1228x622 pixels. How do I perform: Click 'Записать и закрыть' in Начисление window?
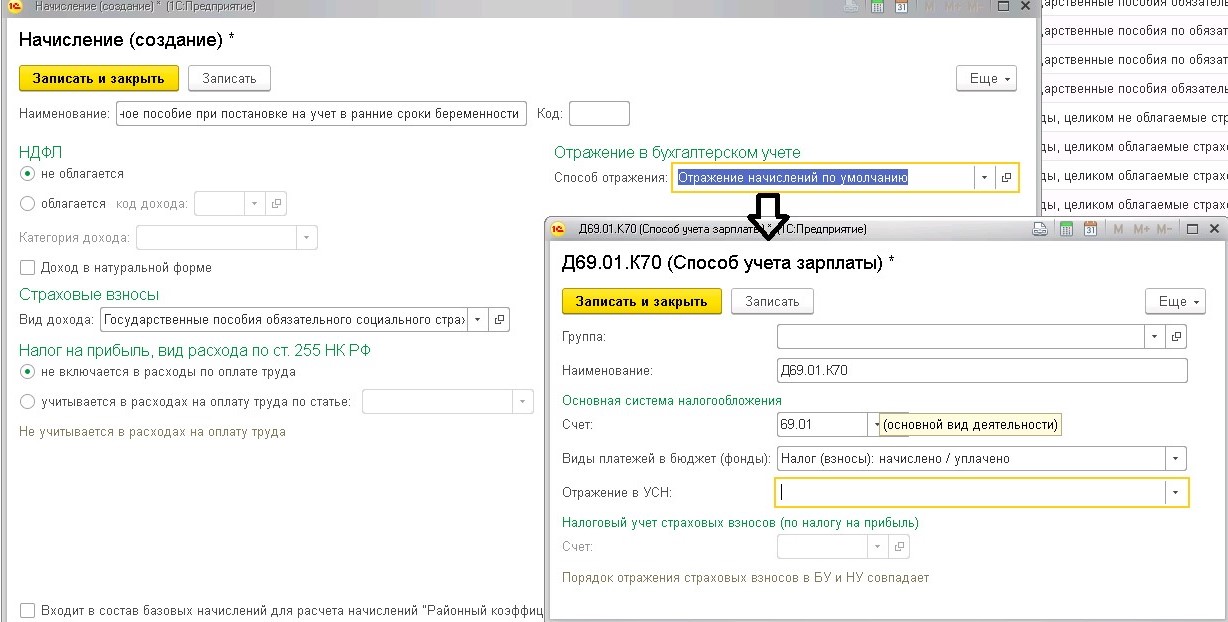click(x=99, y=78)
